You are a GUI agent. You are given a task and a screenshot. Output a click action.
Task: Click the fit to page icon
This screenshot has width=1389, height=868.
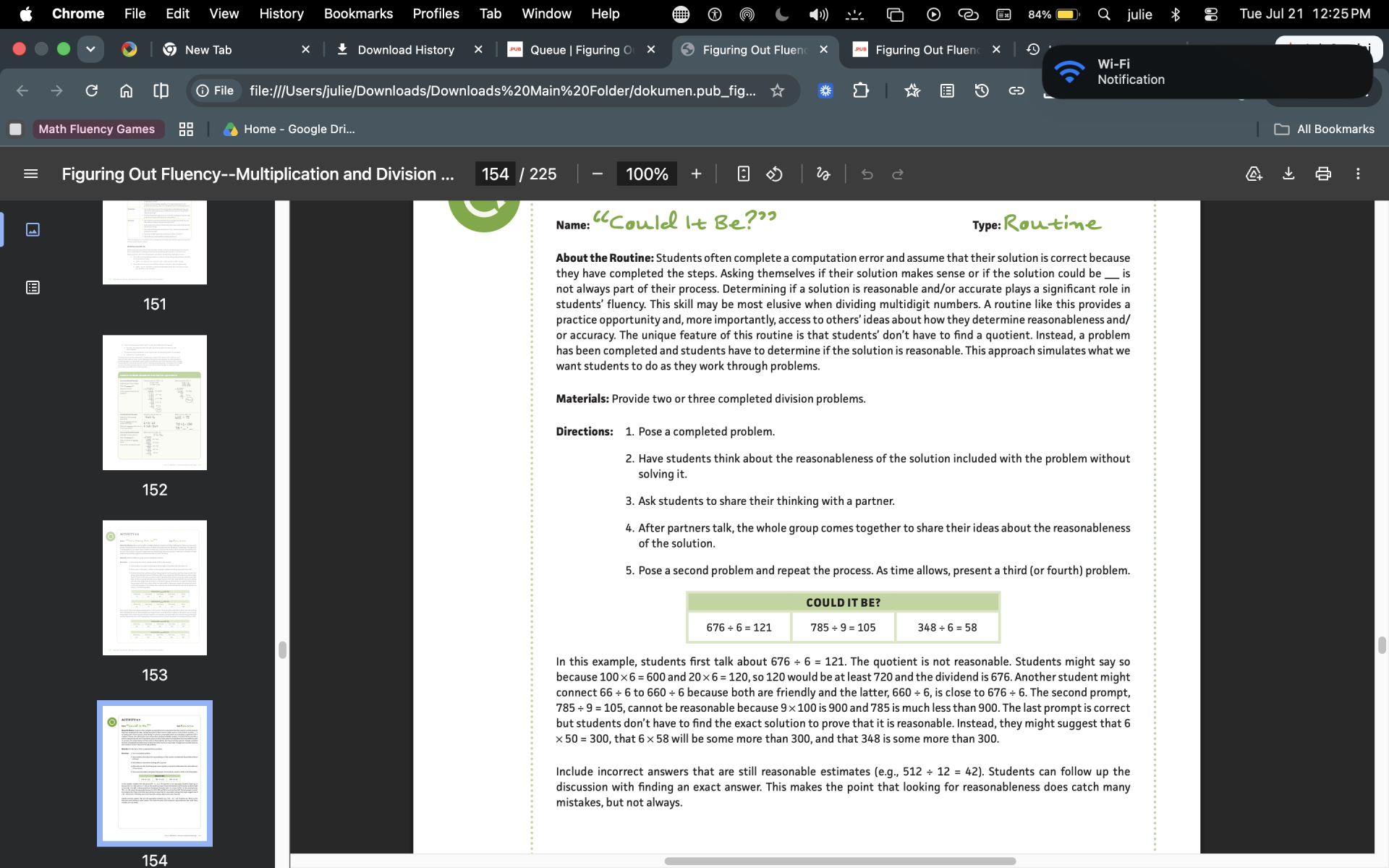(x=743, y=174)
